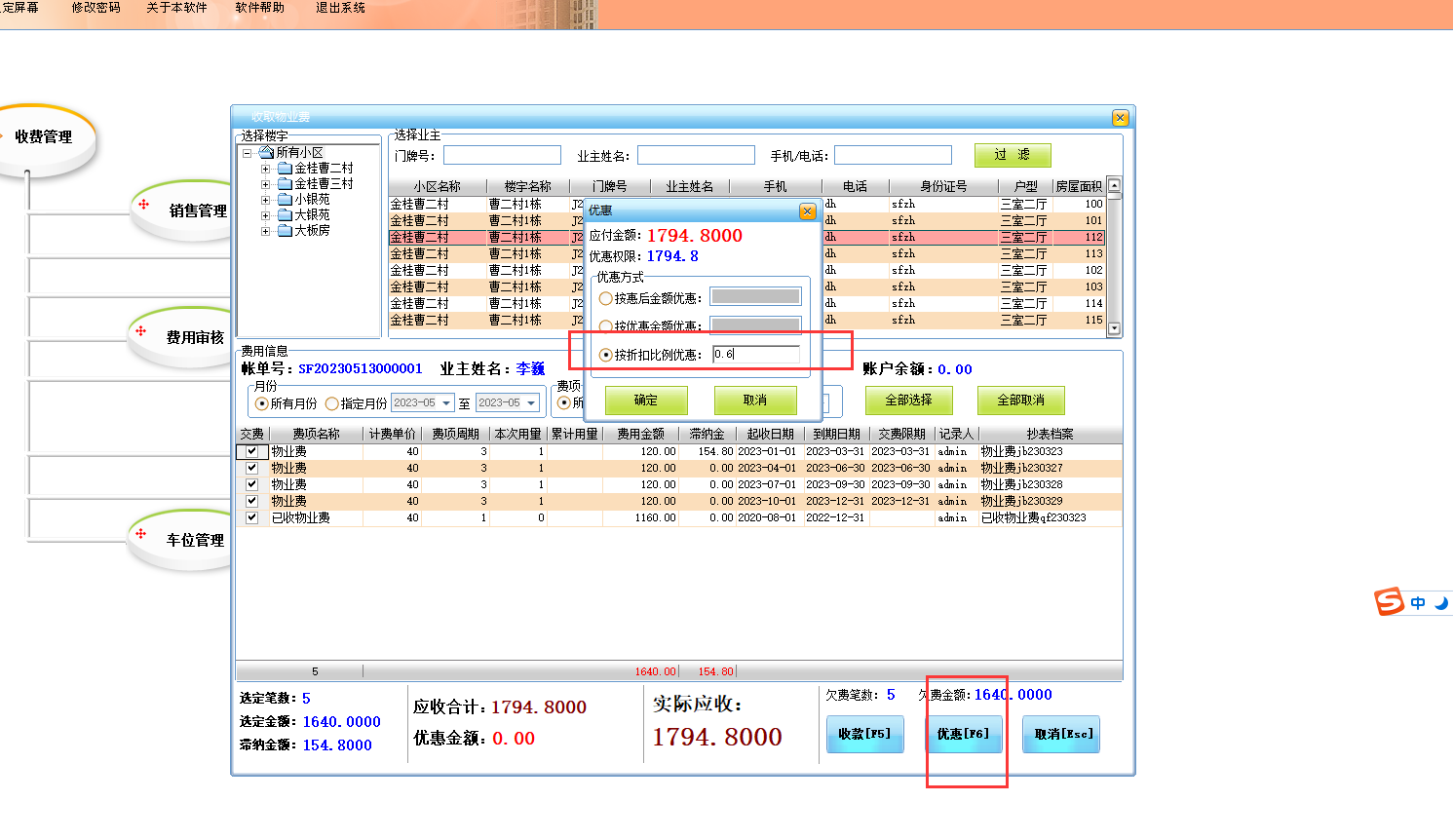The width and height of the screenshot is (1453, 840).
Task: Expand the 小银苑 tree node
Action: (x=265, y=200)
